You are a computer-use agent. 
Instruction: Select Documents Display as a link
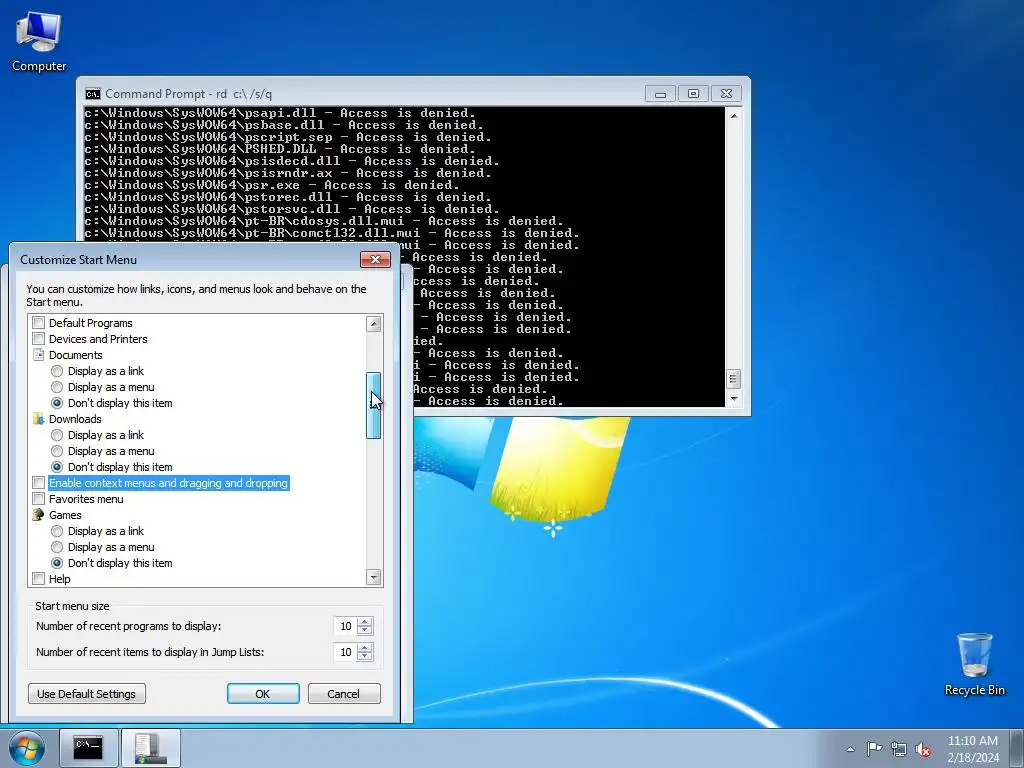pyautogui.click(x=57, y=371)
